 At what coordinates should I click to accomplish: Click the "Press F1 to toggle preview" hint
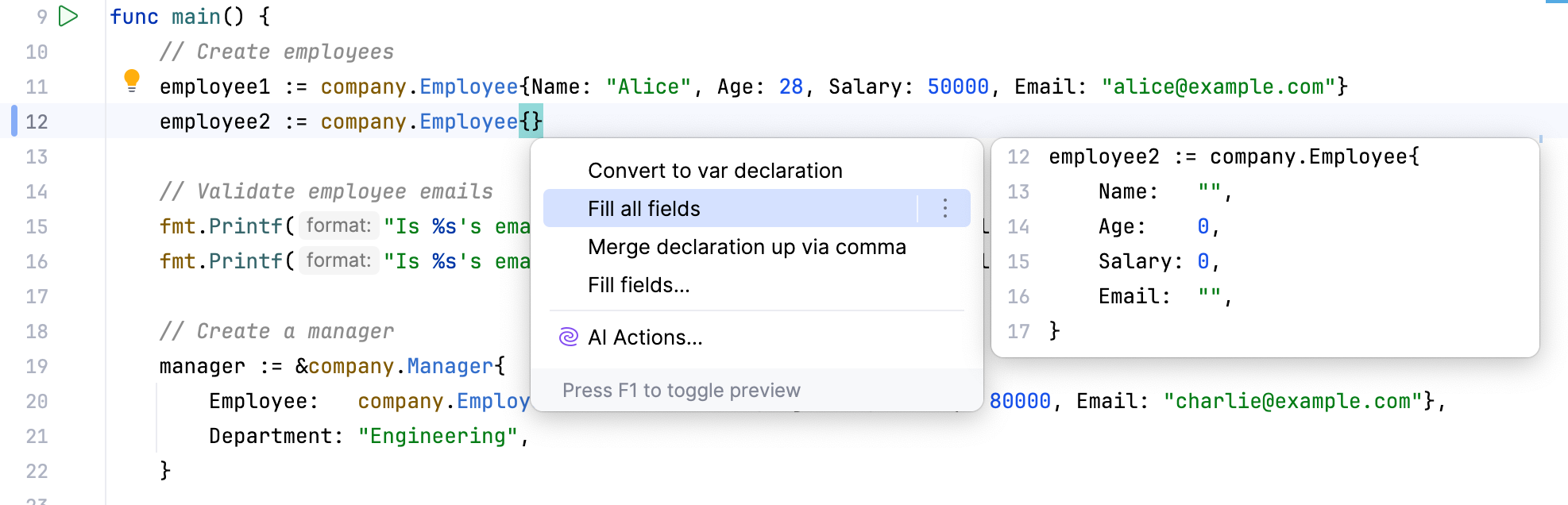(681, 391)
